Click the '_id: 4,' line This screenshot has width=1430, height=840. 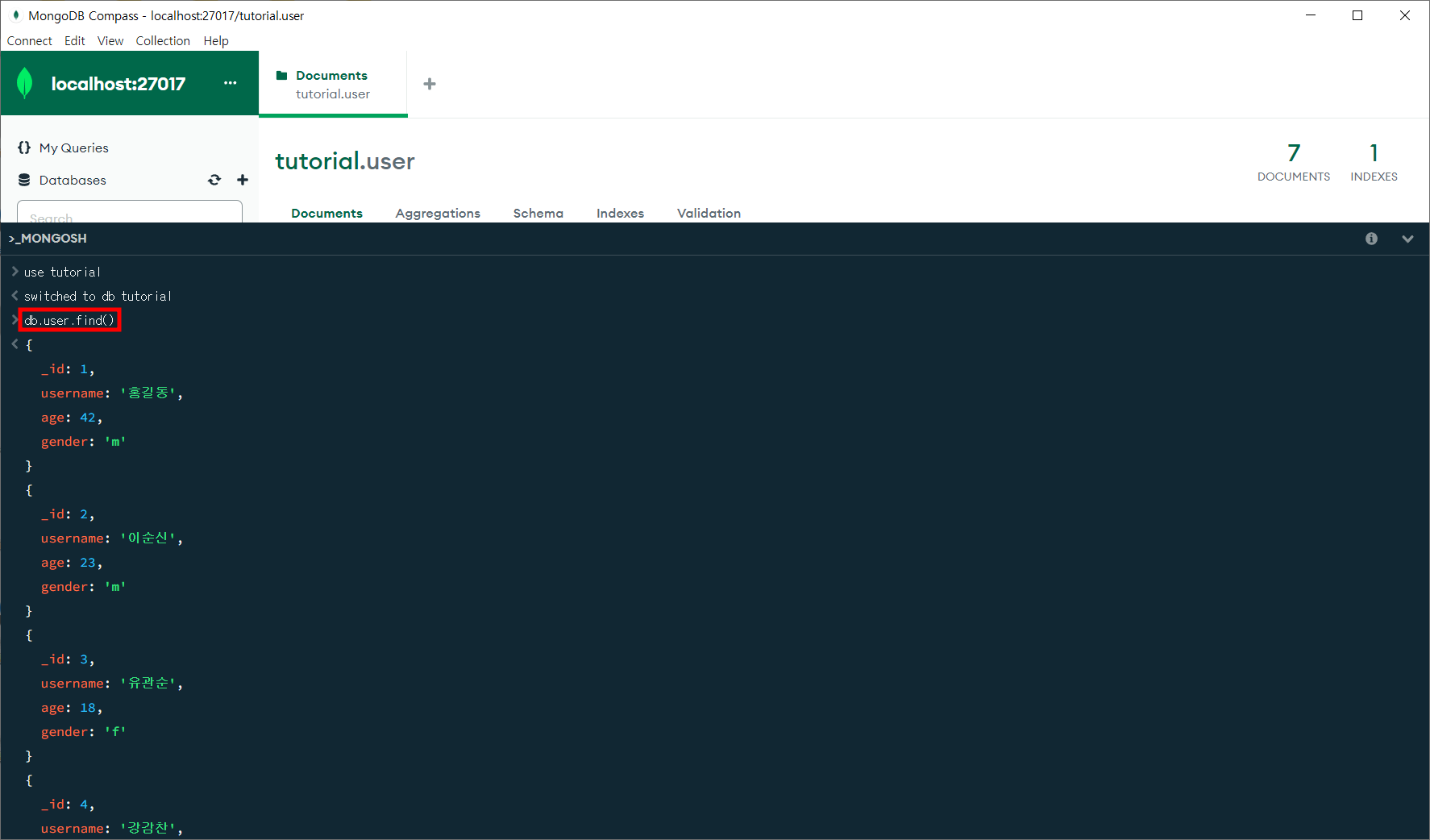click(x=68, y=805)
